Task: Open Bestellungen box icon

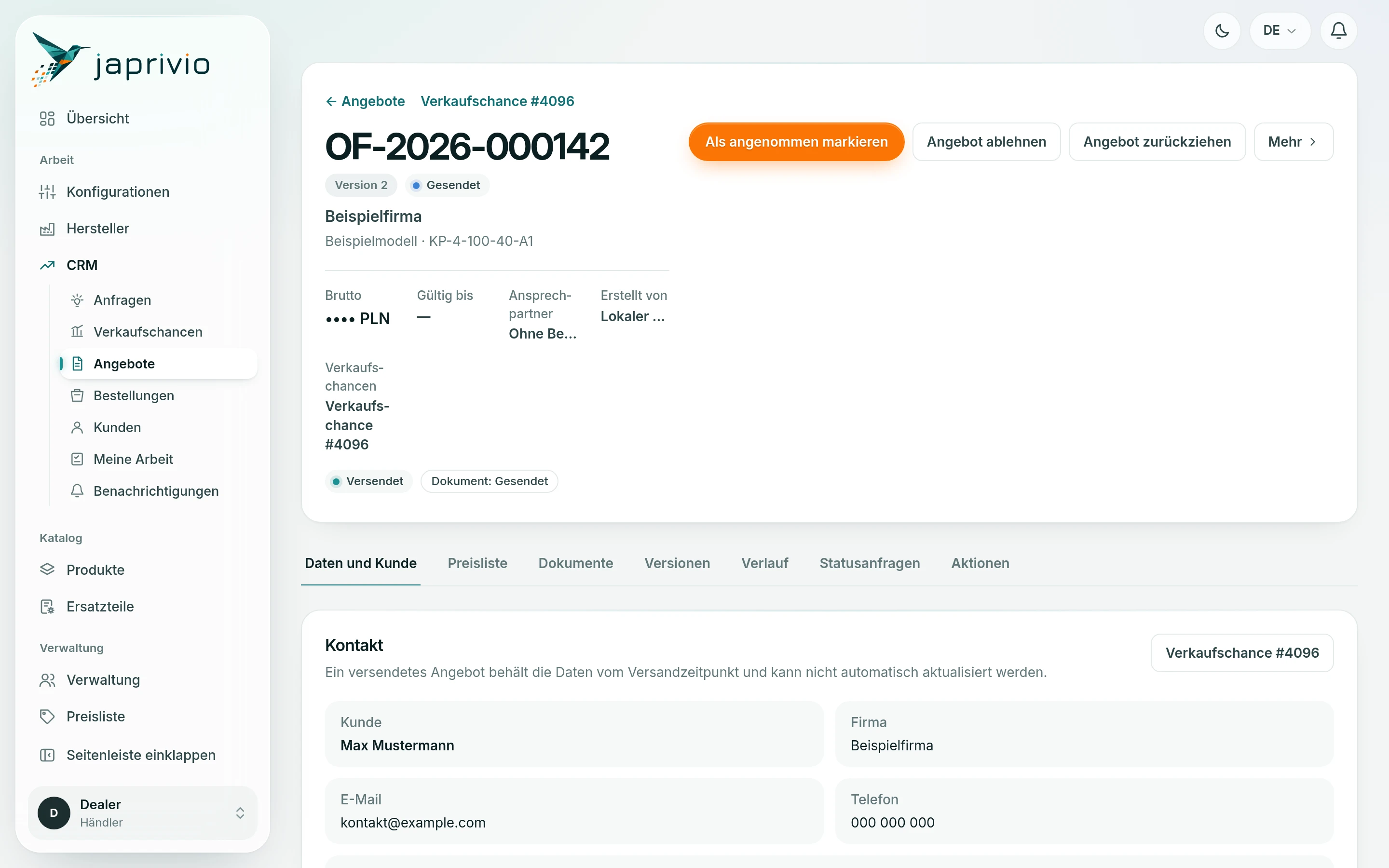Action: coord(77,395)
